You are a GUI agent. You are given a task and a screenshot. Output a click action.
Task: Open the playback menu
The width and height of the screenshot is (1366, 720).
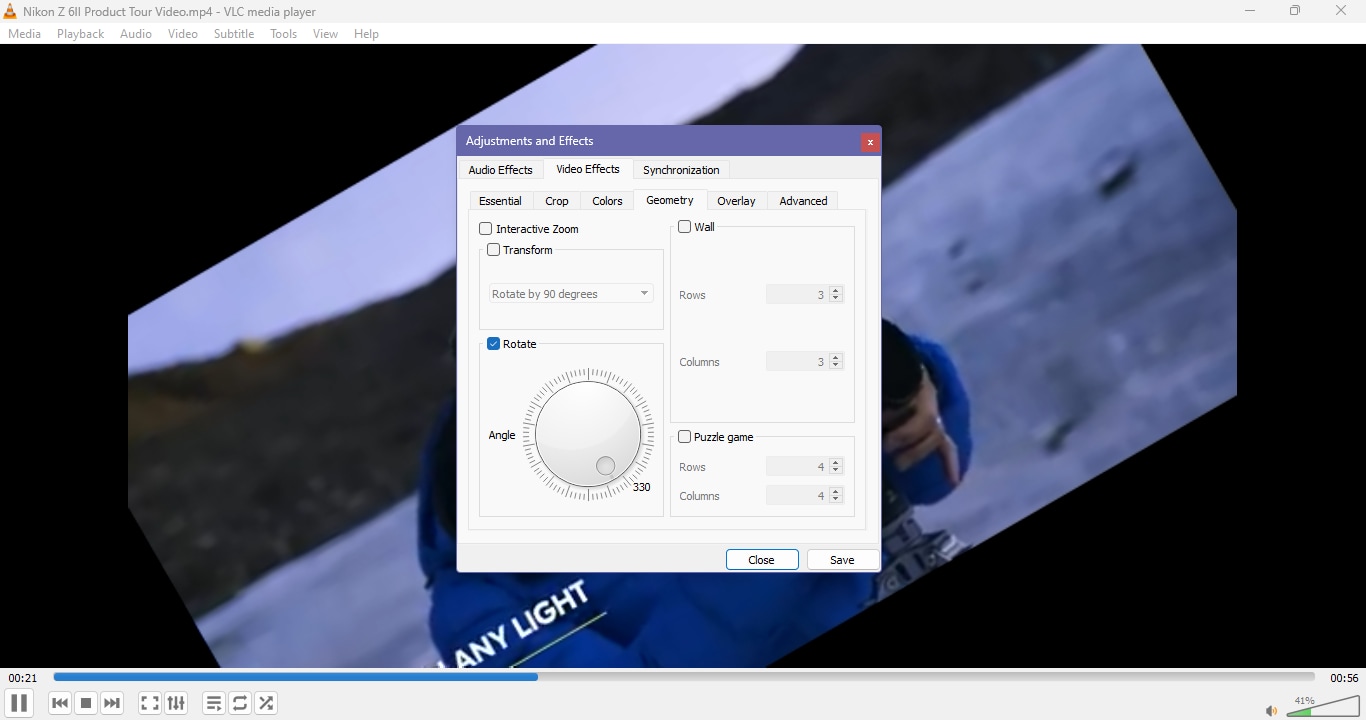tap(81, 34)
